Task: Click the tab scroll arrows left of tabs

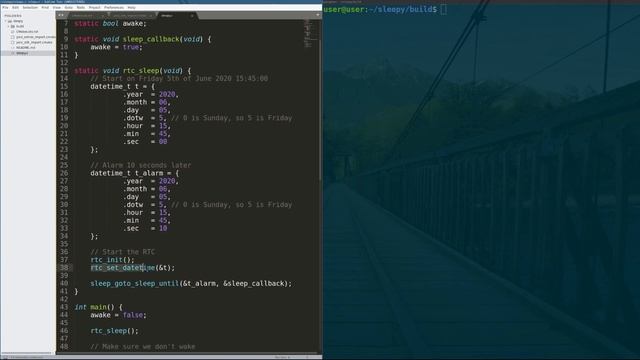Action: click(x=61, y=15)
